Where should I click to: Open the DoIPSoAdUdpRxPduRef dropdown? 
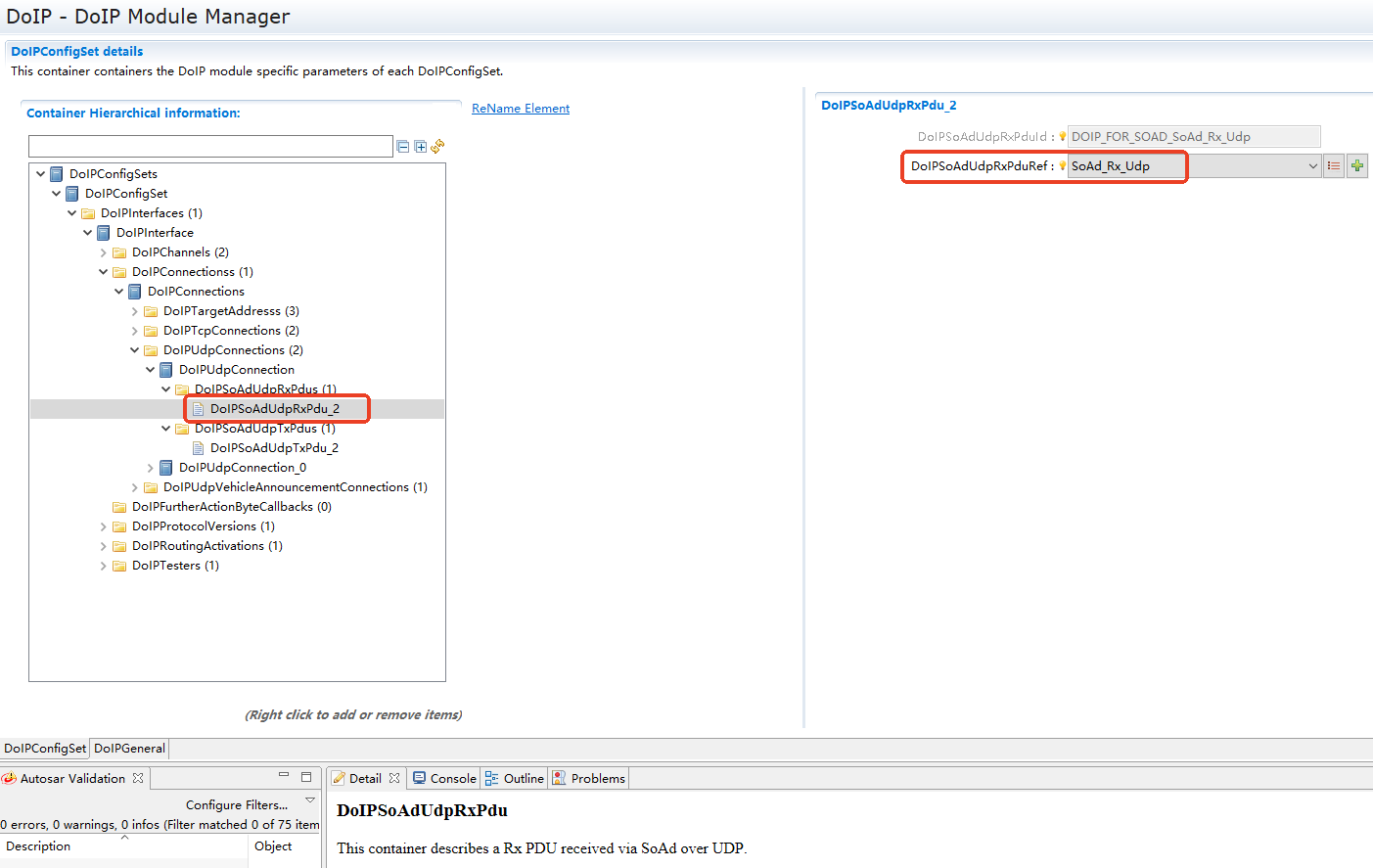click(x=1312, y=166)
